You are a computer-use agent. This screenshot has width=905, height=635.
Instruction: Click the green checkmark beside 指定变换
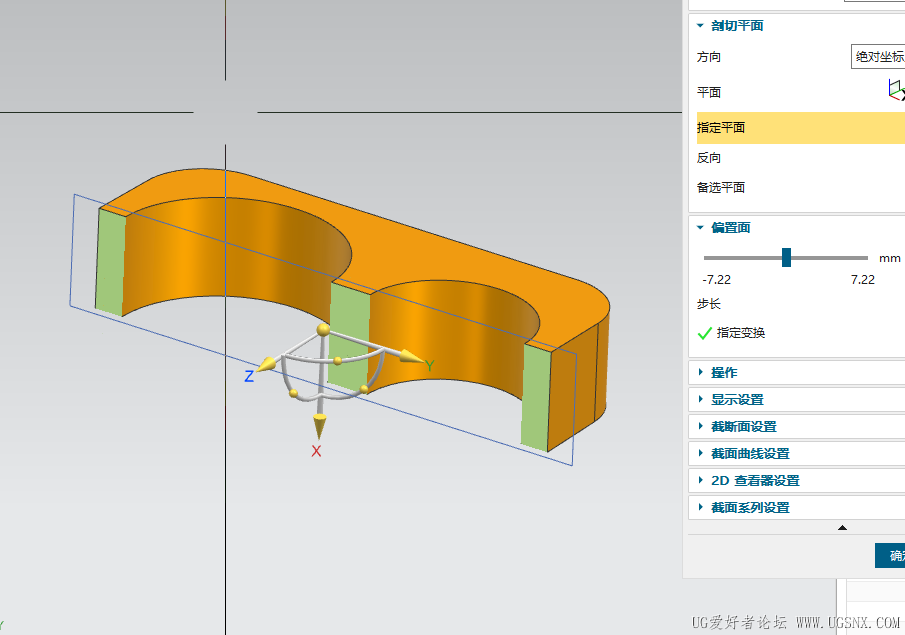coord(705,333)
